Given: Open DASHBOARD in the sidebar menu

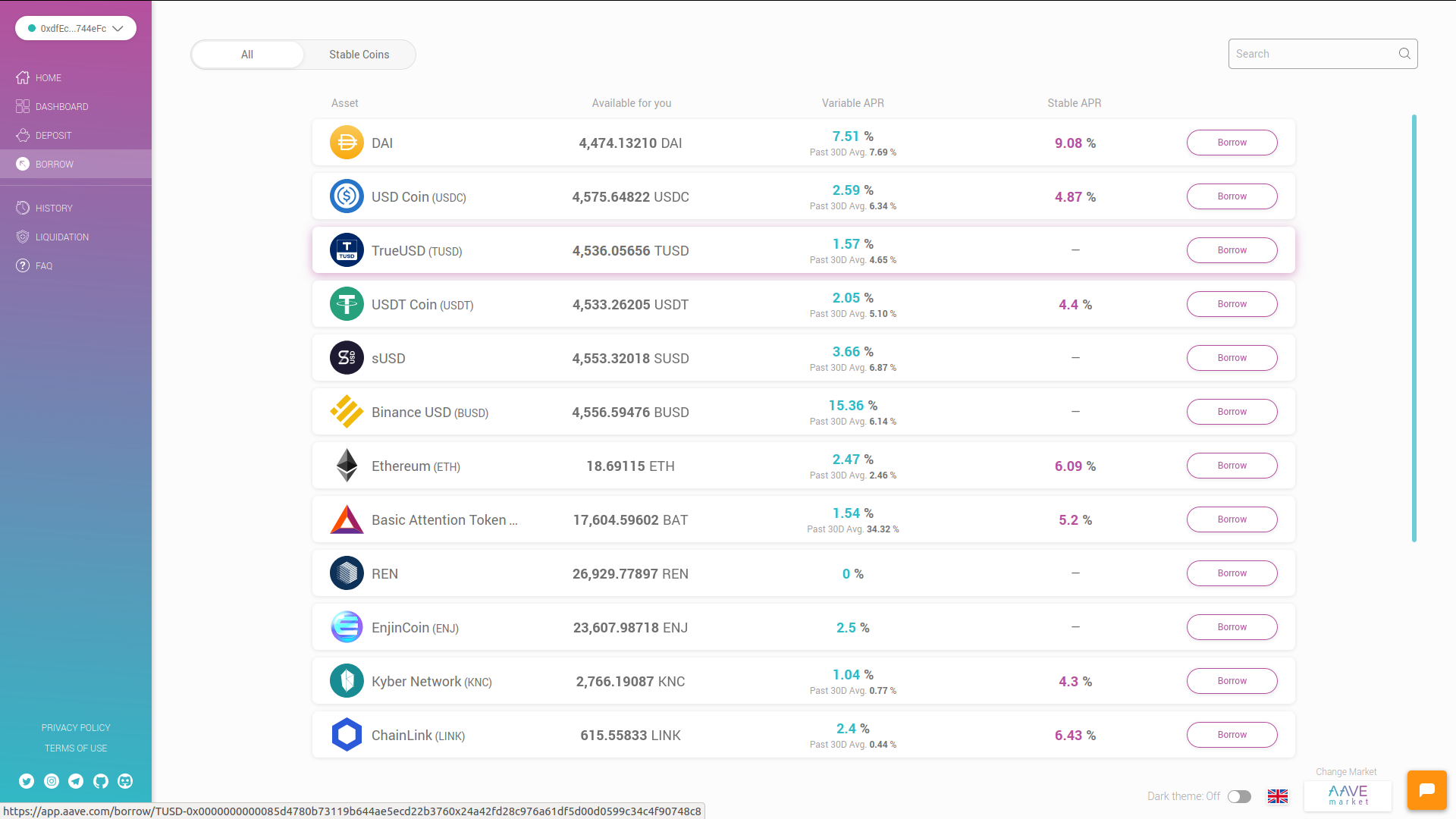Looking at the screenshot, I should tap(62, 107).
